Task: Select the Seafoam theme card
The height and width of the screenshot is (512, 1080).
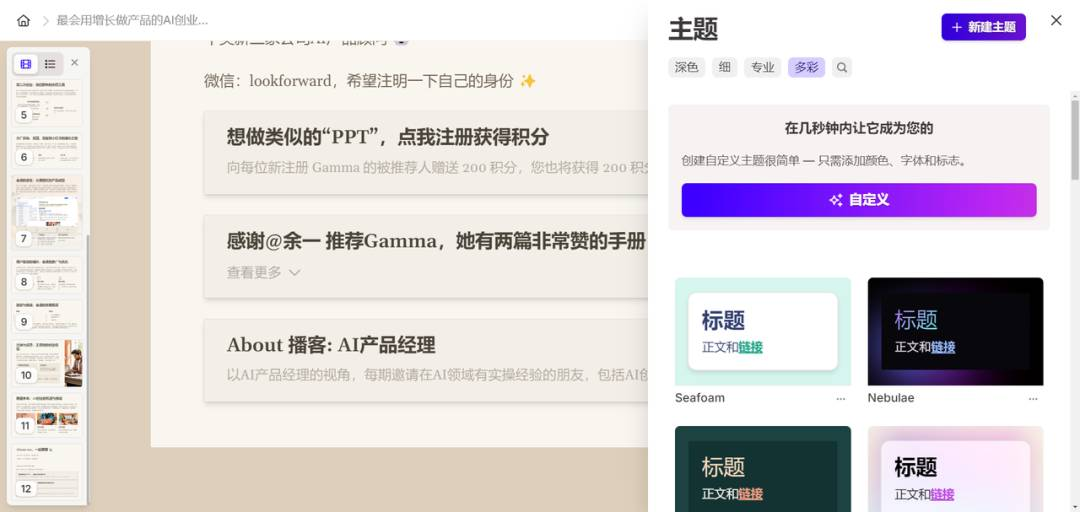Action: click(x=762, y=331)
